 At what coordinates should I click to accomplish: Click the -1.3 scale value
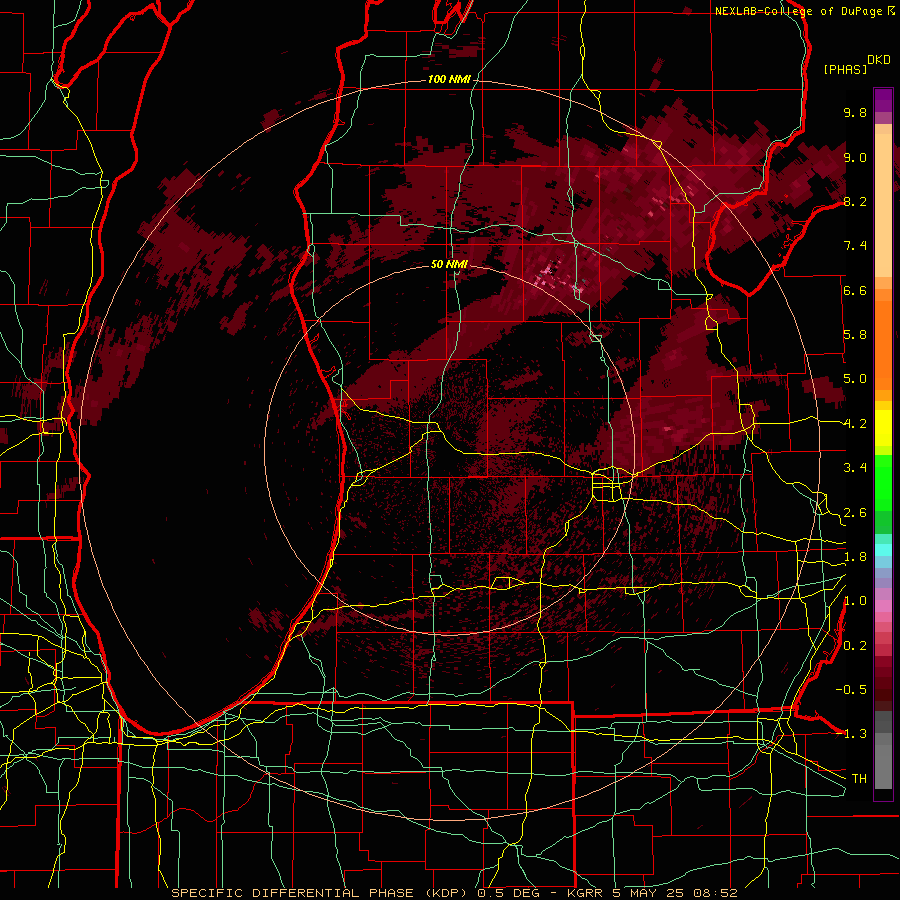point(851,734)
